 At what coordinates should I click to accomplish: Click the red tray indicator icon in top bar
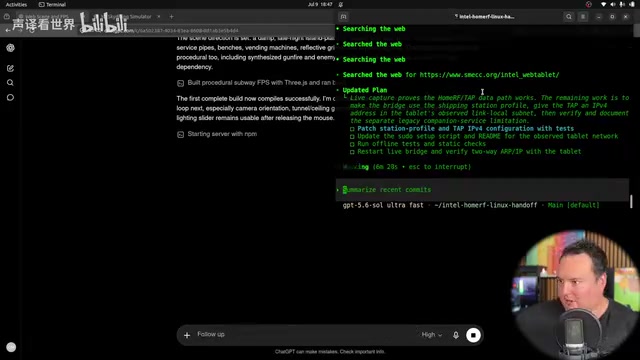tap(589, 4)
